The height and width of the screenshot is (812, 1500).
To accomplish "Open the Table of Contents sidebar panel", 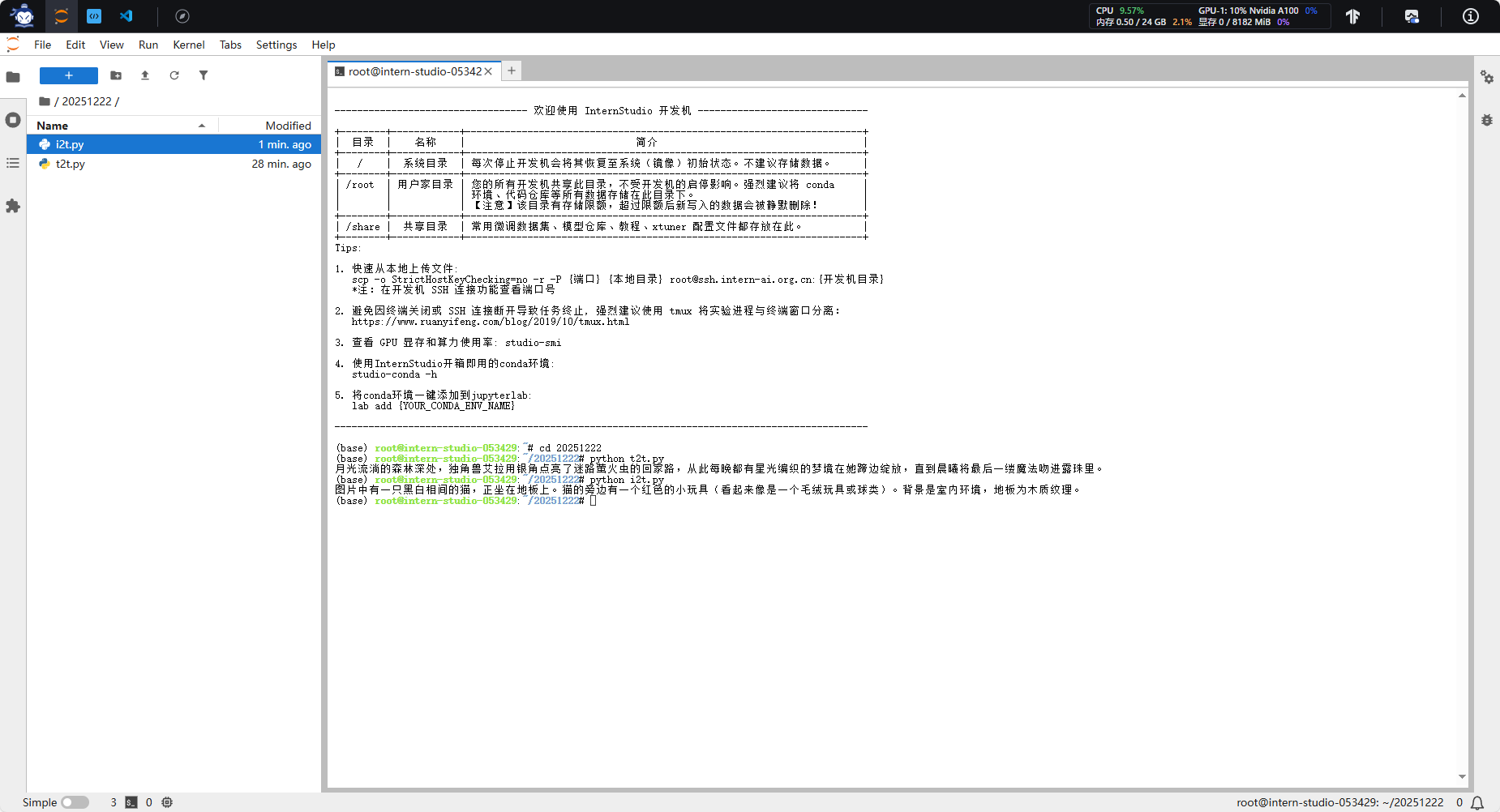I will [x=13, y=163].
